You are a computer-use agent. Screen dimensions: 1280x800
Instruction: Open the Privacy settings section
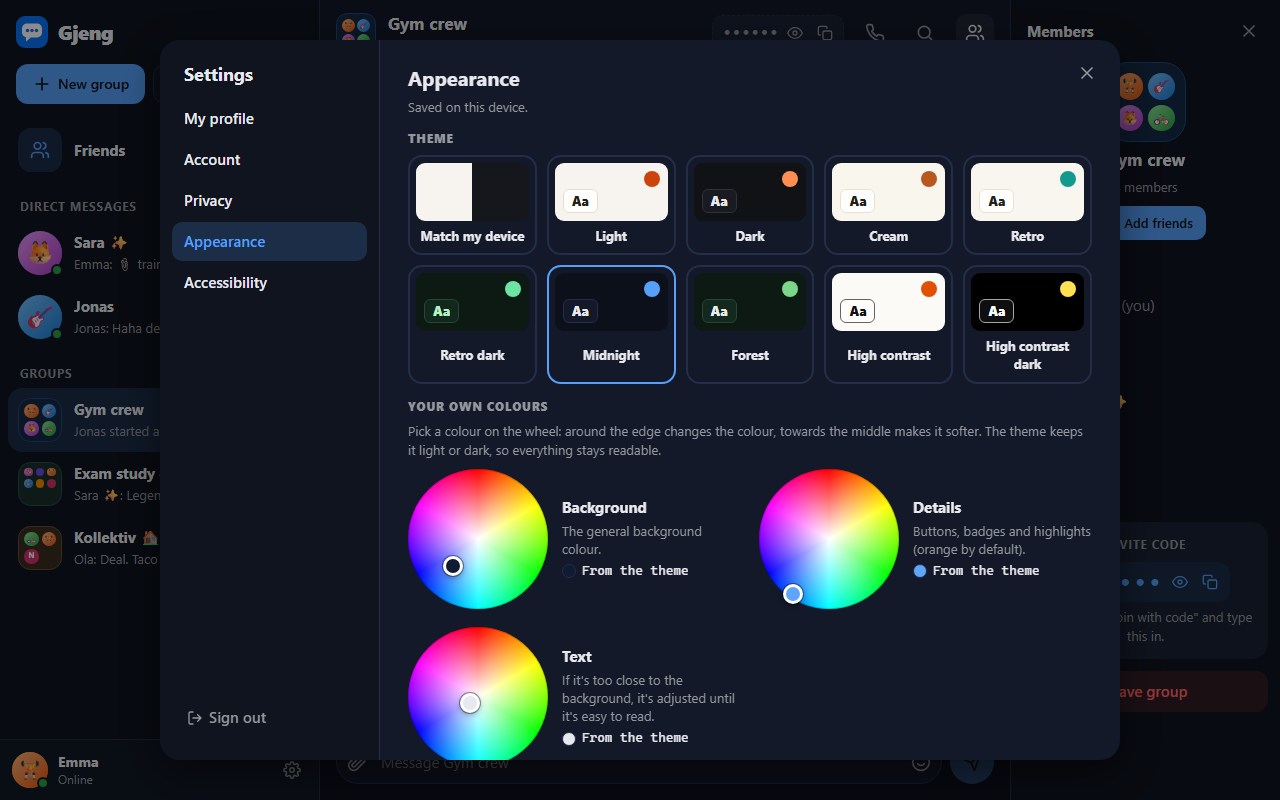pos(269,201)
